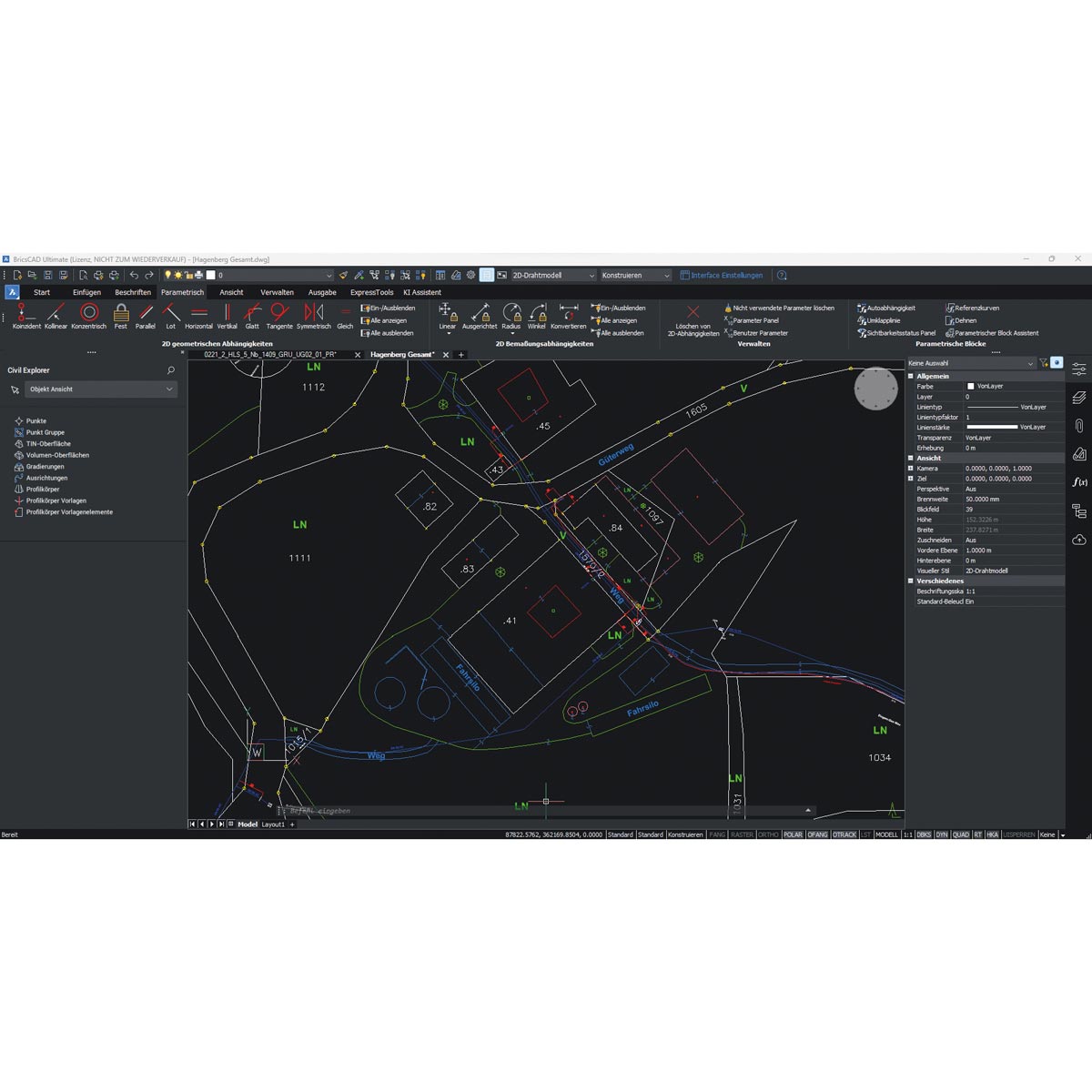Open the 2D-Drahtmodell visual style dropdown
This screenshot has height=1092, width=1092.
pos(553,276)
